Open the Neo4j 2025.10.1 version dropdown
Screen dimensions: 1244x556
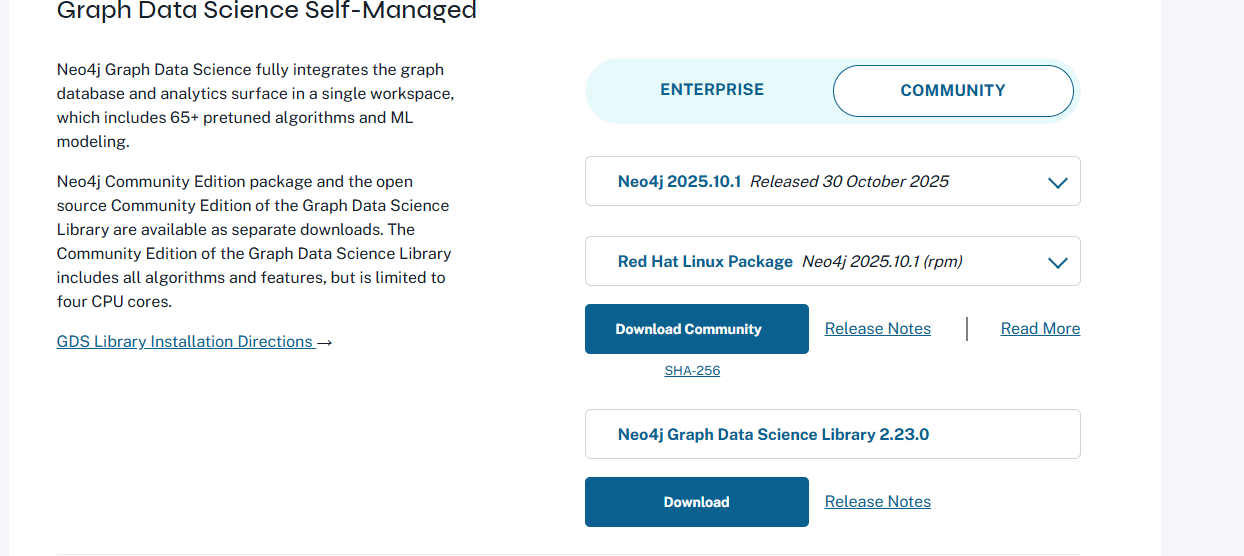click(x=832, y=181)
